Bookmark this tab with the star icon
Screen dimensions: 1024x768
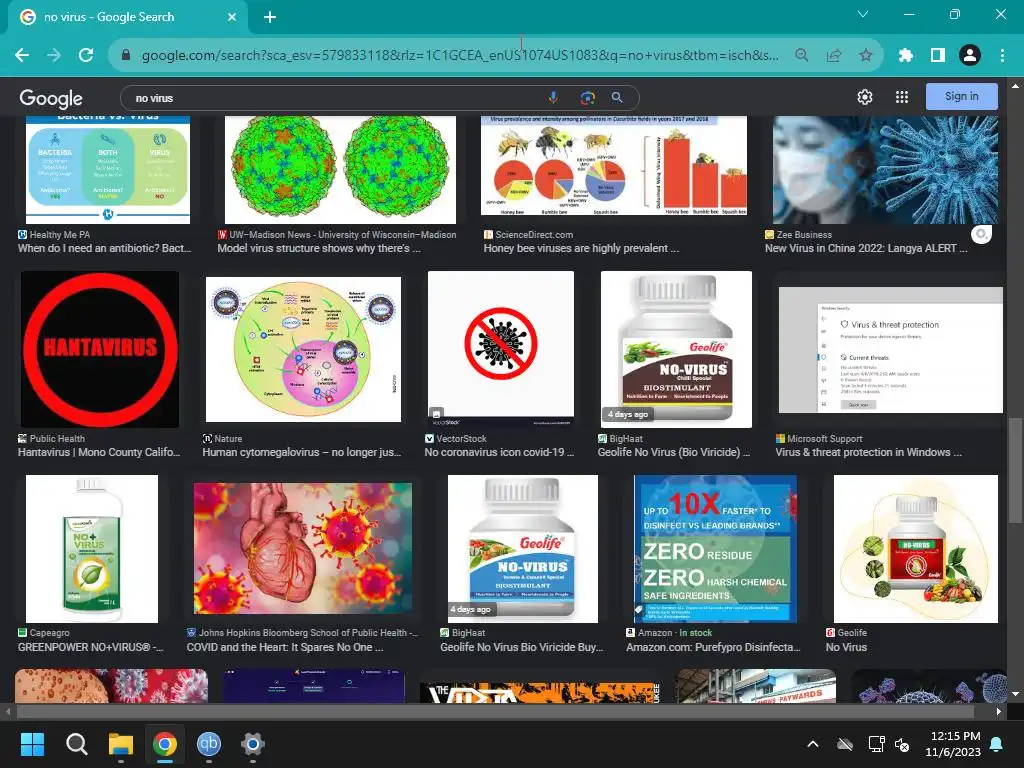(x=866, y=56)
